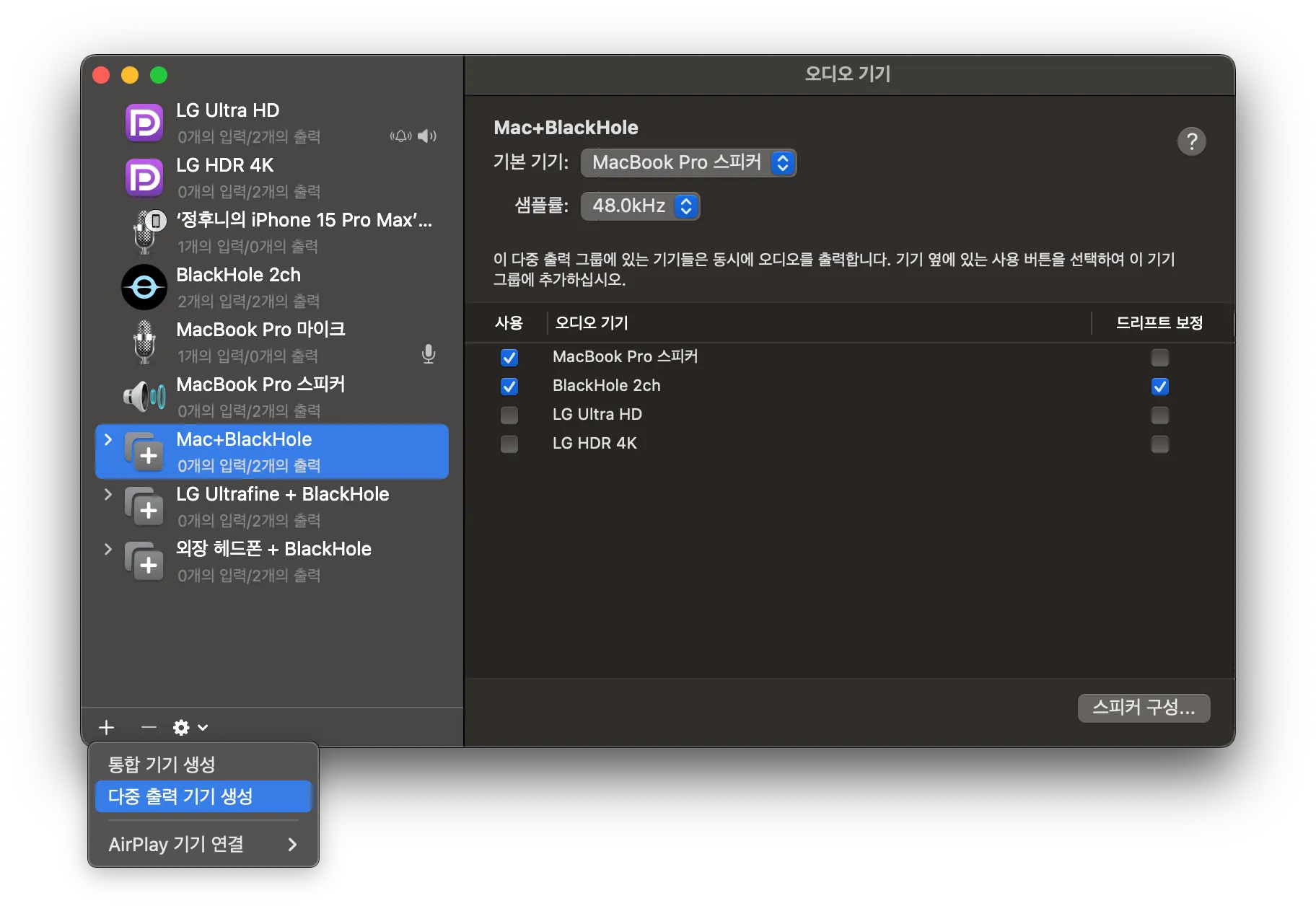1316x906 pixels.
Task: Enable drift correction for LG HDR 4K
Action: (x=1160, y=444)
